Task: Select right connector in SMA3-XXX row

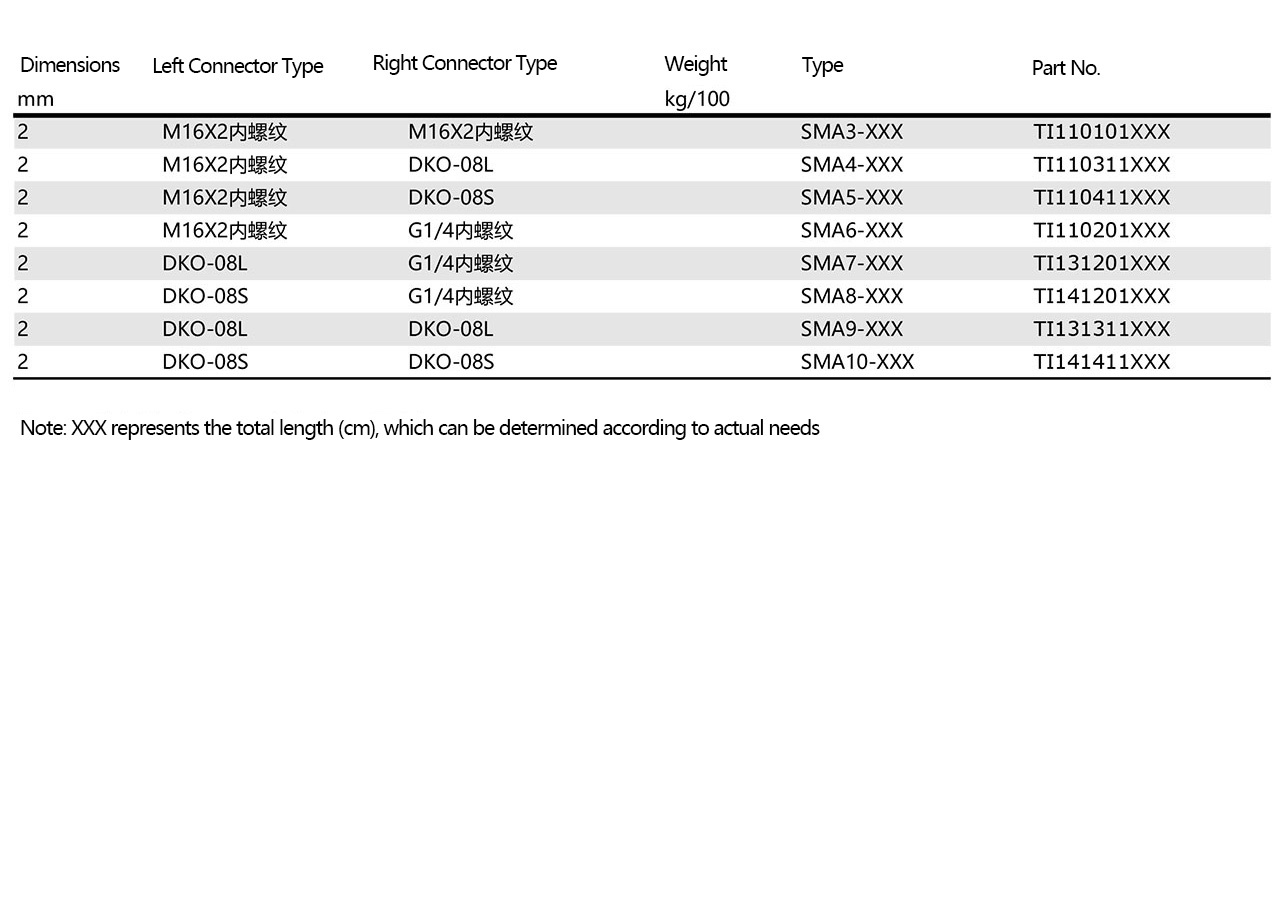Action: point(471,132)
